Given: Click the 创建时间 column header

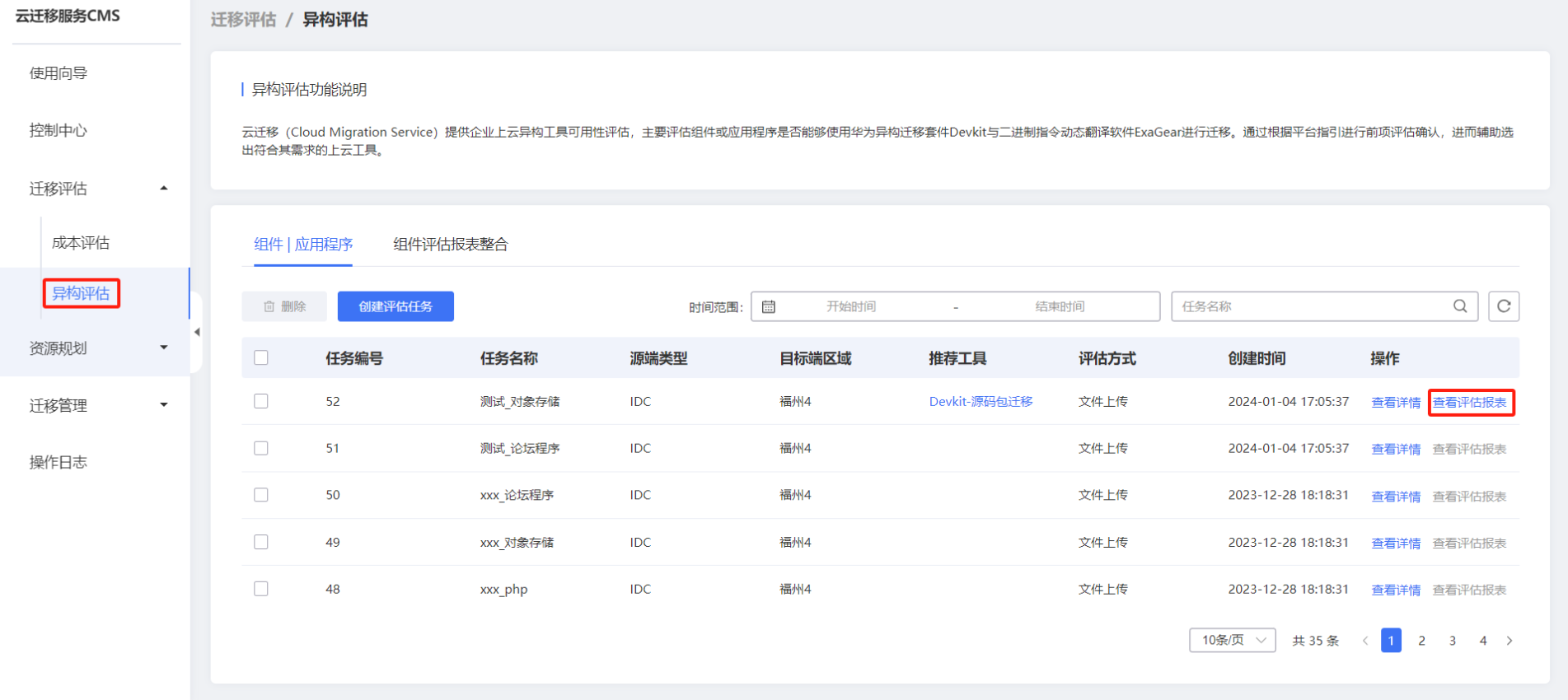Looking at the screenshot, I should [1257, 358].
